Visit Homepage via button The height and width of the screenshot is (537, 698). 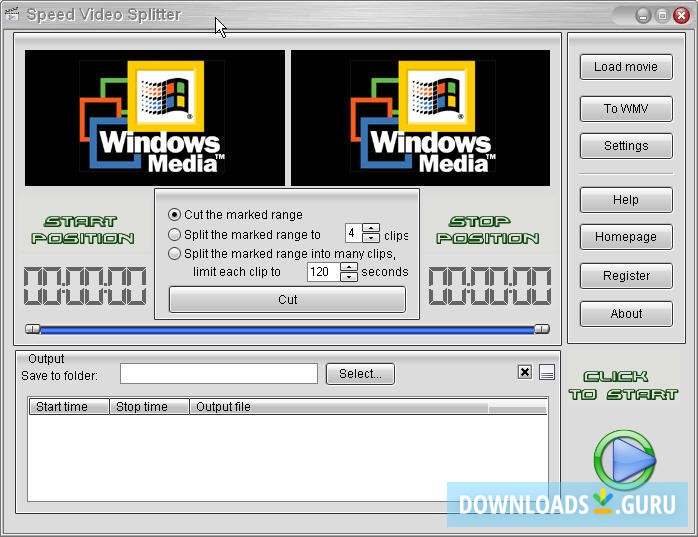(x=626, y=237)
